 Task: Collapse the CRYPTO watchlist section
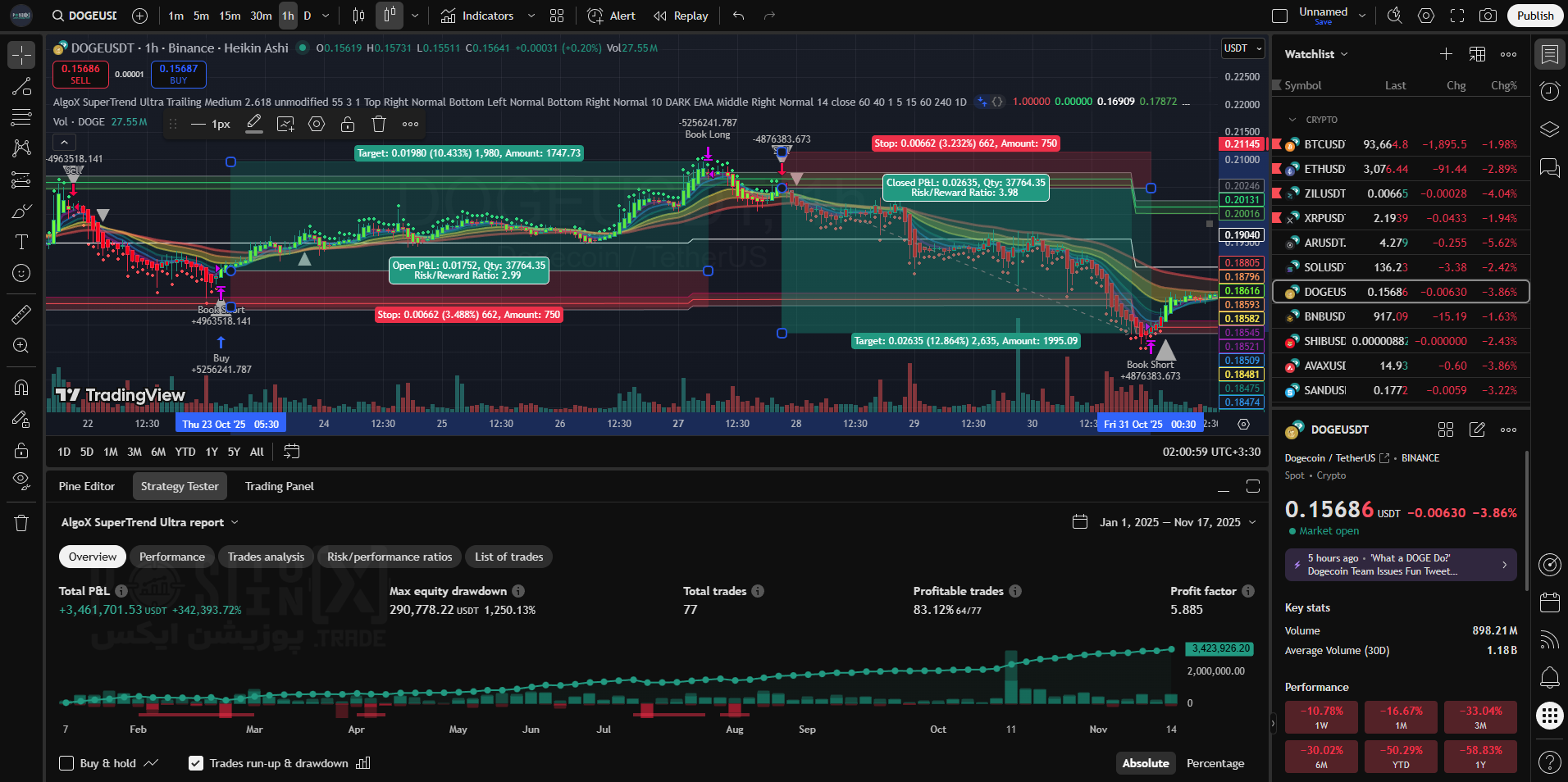coord(1293,120)
